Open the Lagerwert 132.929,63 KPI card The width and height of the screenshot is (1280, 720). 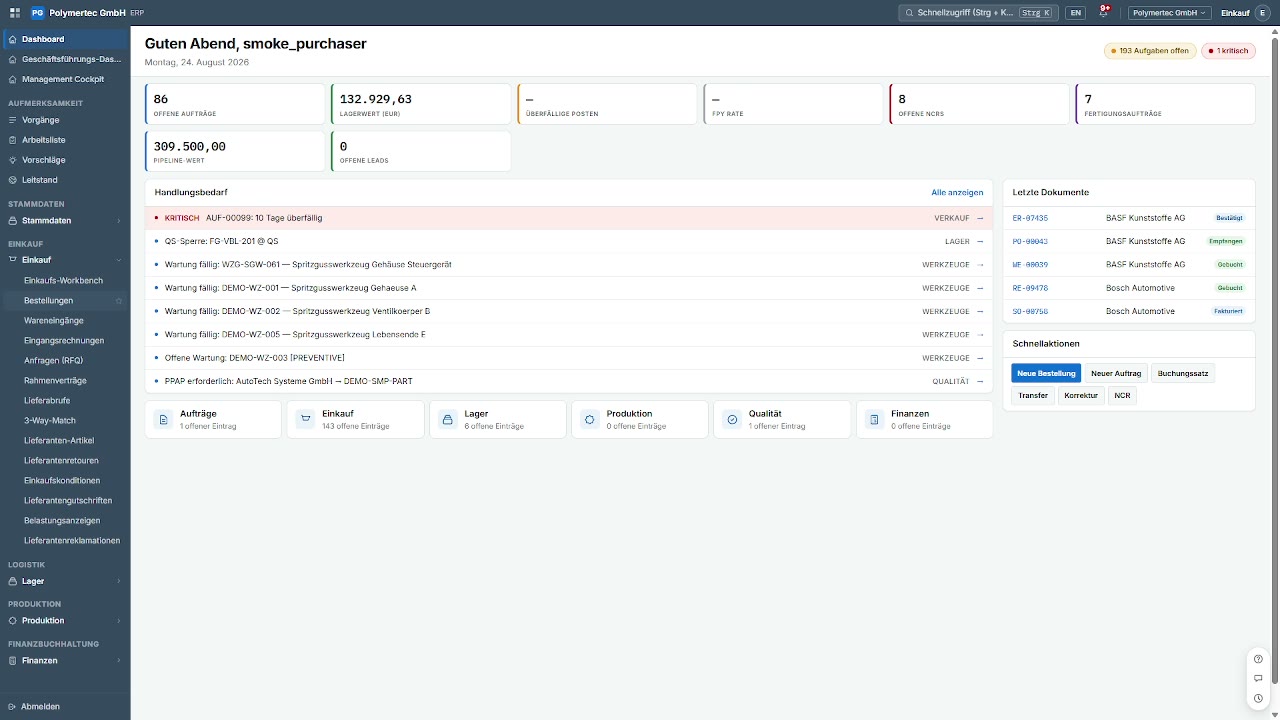click(x=421, y=104)
